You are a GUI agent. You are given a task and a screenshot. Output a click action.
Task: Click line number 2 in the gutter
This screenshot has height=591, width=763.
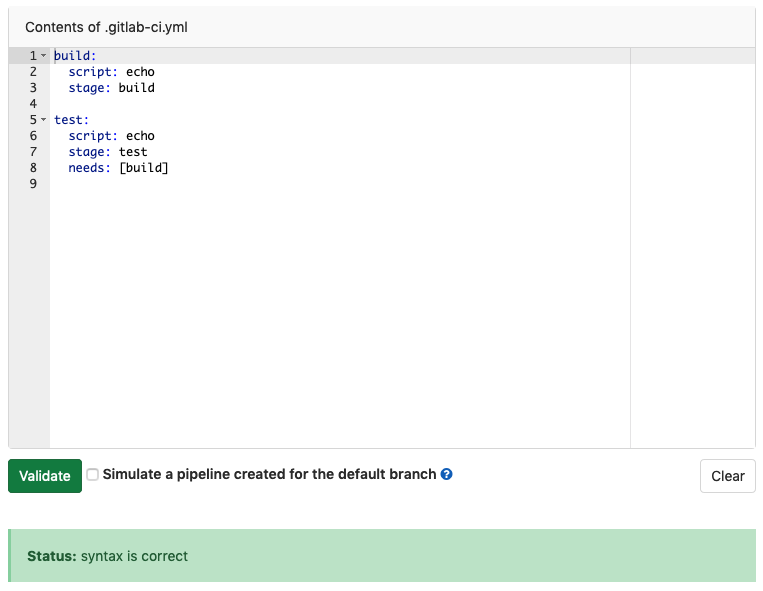pos(33,72)
